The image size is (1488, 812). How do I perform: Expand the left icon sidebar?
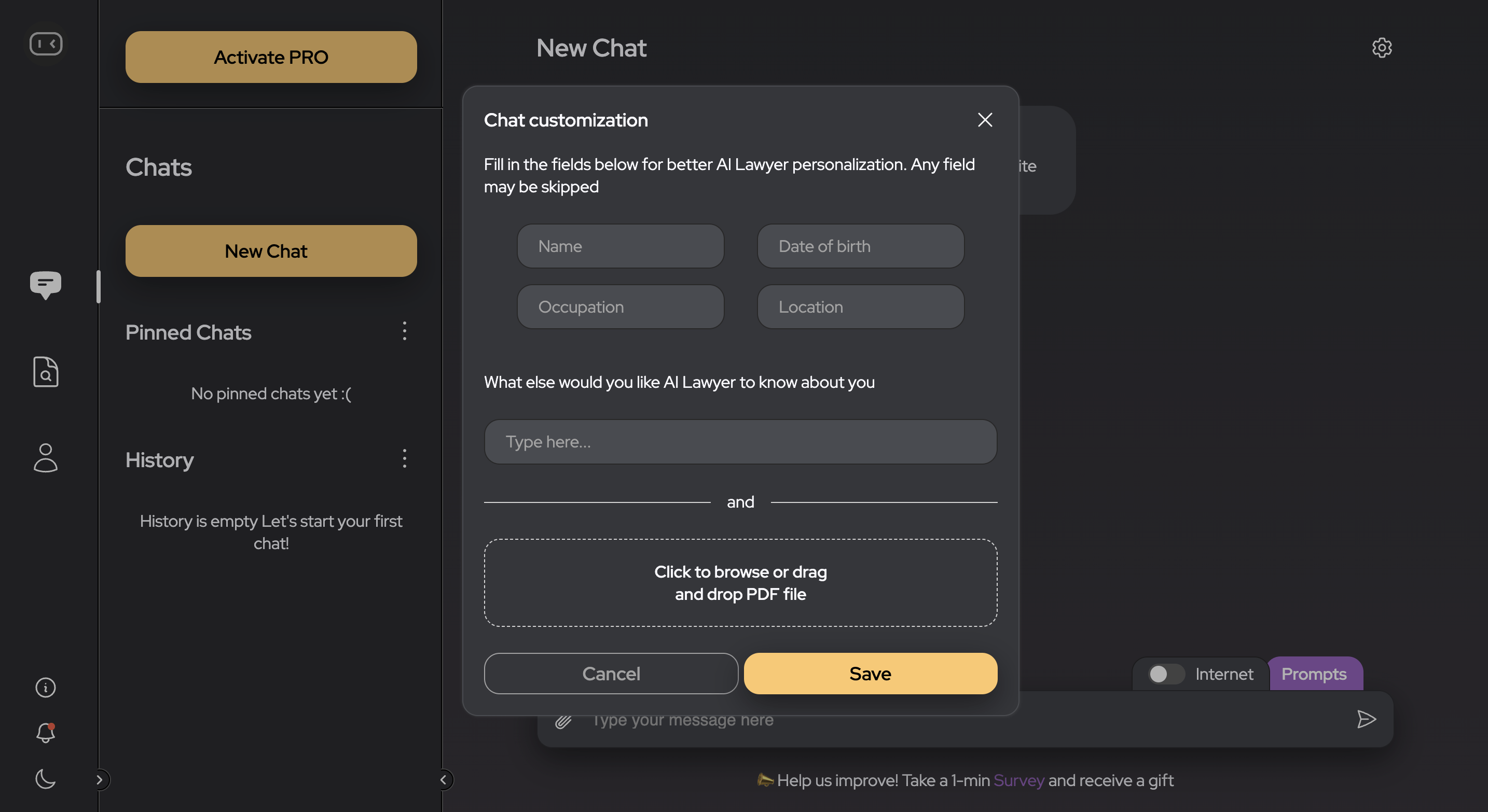(x=100, y=780)
